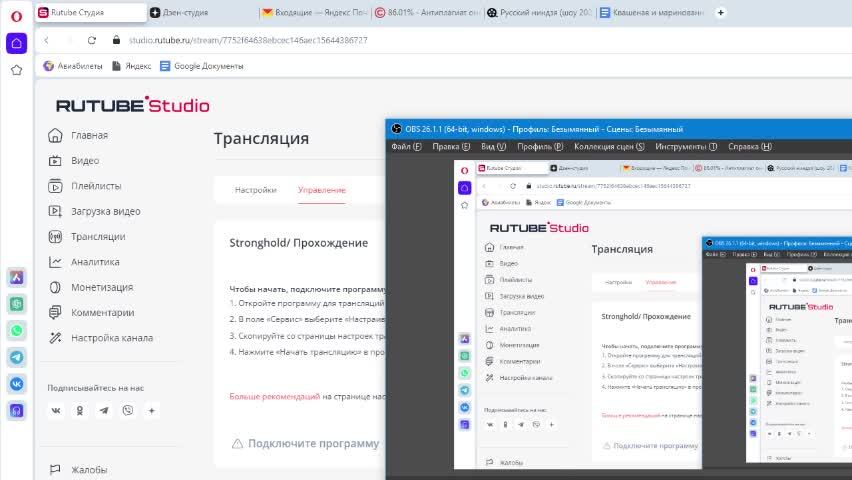Switch to Русский ниндзя browser tab
Viewport: 852px width, 480px height.
click(x=539, y=13)
